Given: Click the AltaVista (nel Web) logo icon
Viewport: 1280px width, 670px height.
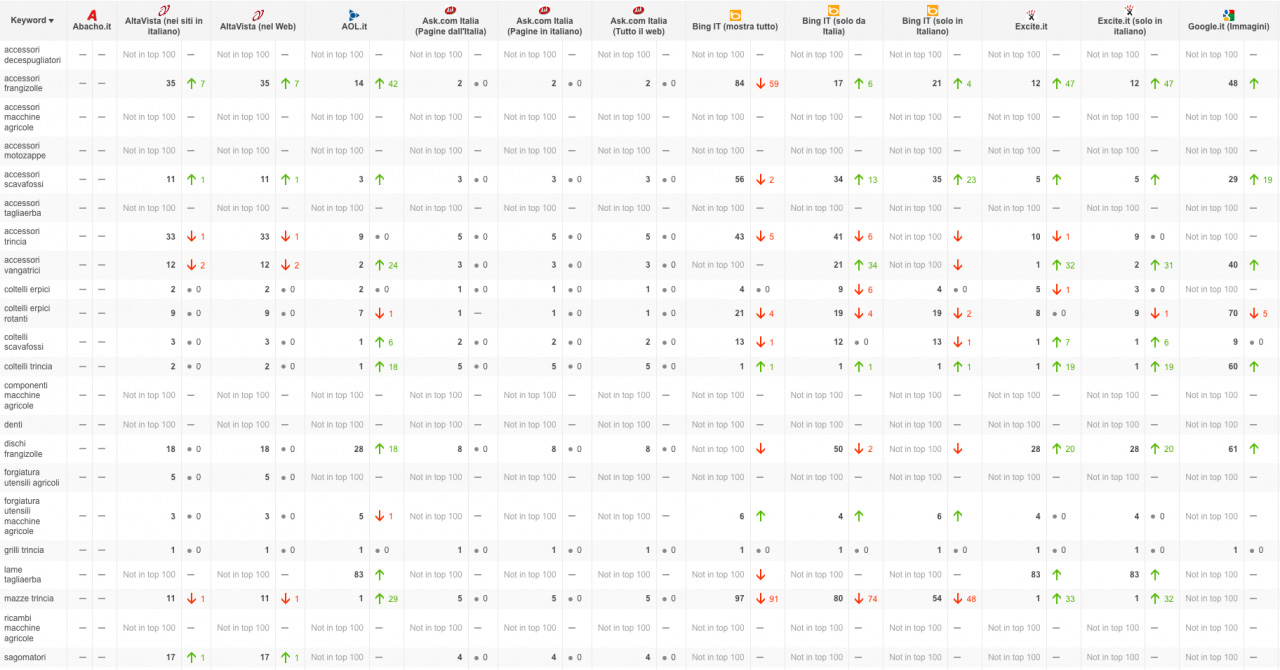Looking at the screenshot, I should [259, 15].
